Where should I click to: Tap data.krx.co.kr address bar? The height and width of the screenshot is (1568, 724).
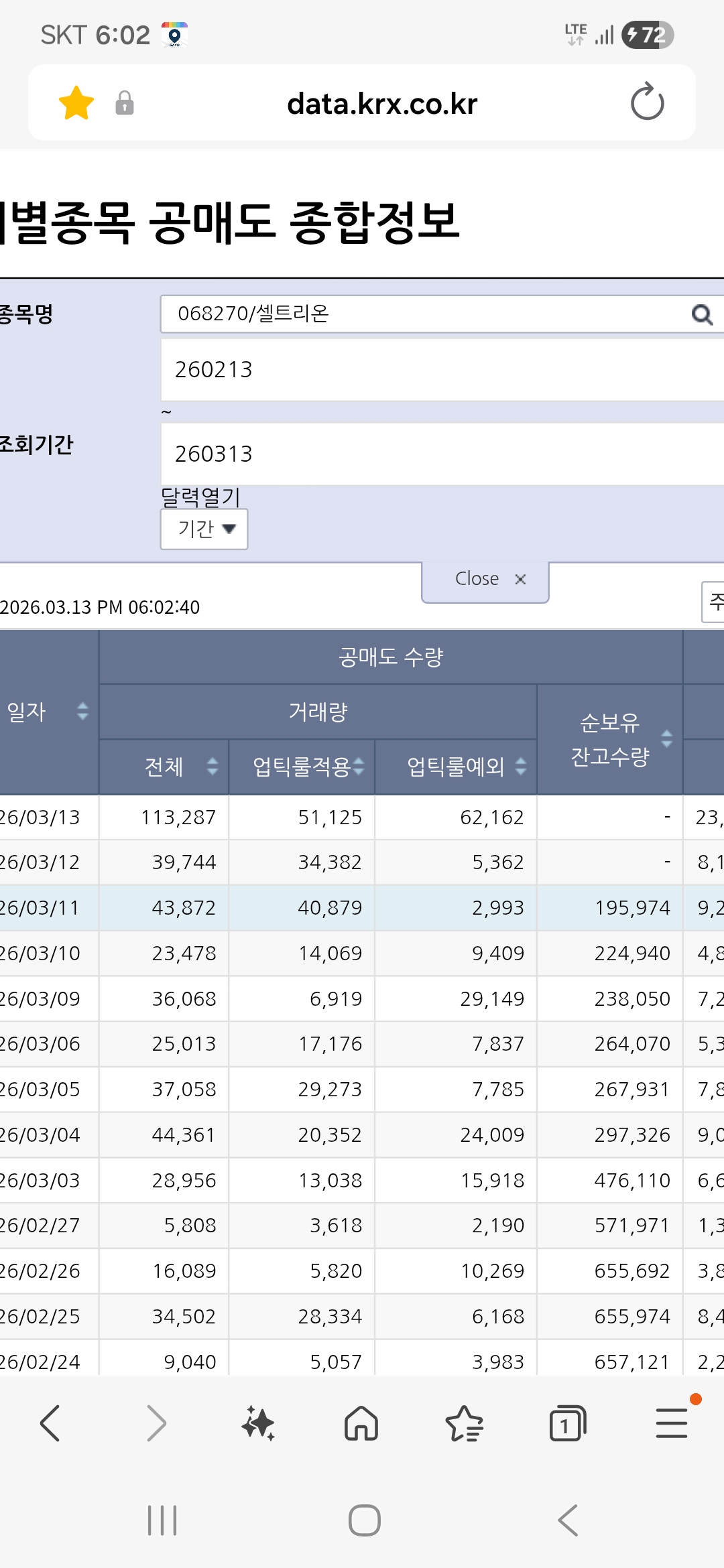[382, 104]
